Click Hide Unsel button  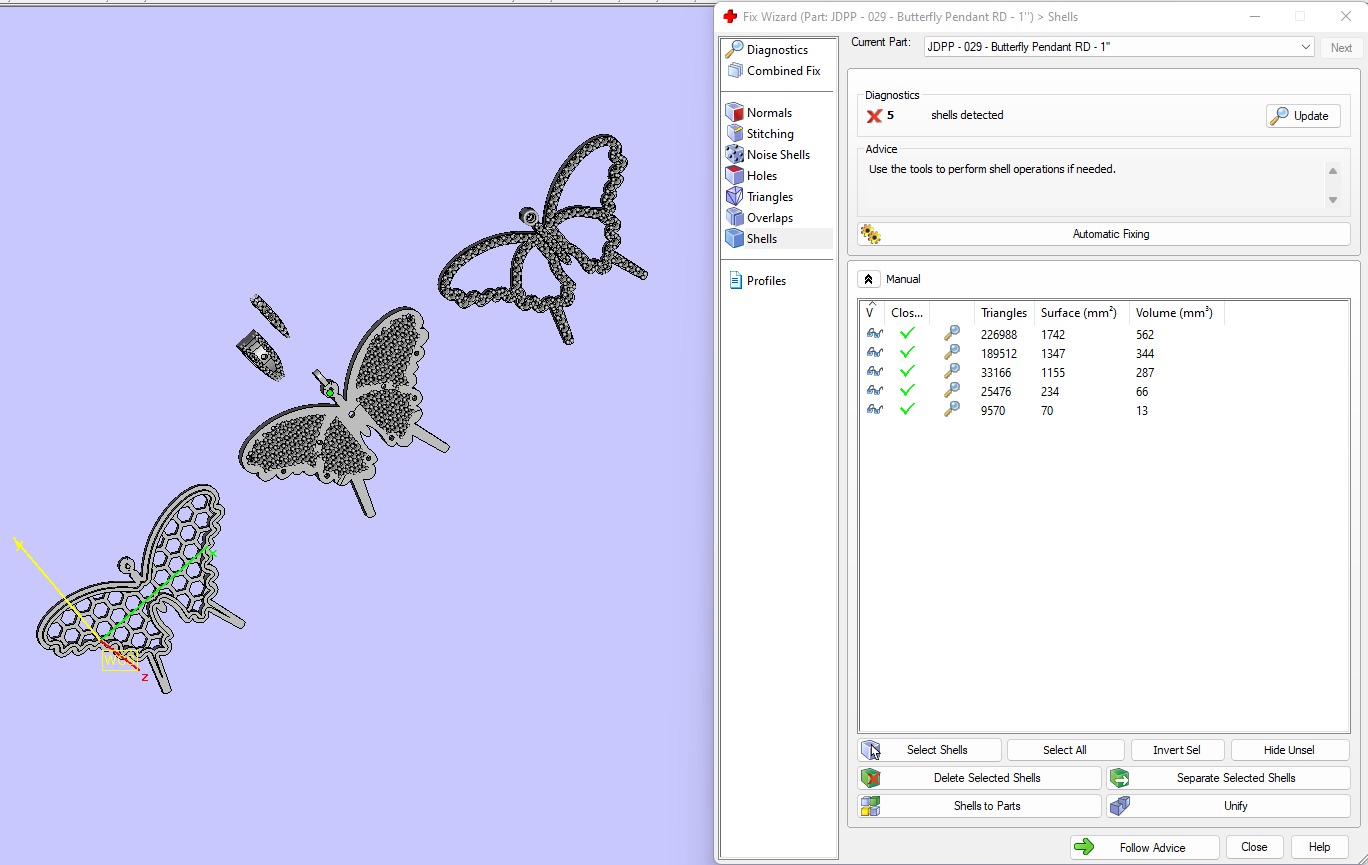(x=1290, y=750)
